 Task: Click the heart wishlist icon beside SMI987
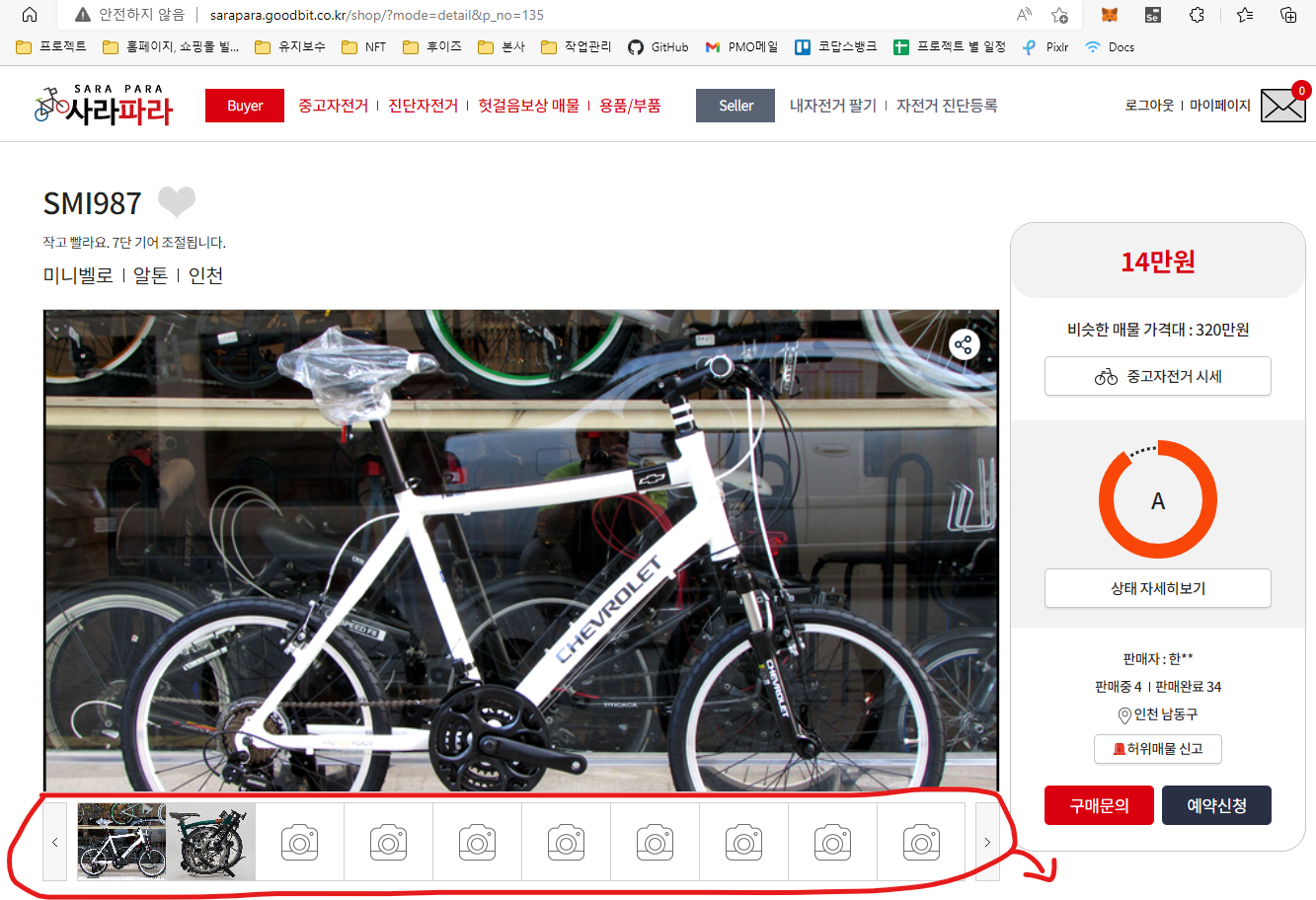point(177,202)
